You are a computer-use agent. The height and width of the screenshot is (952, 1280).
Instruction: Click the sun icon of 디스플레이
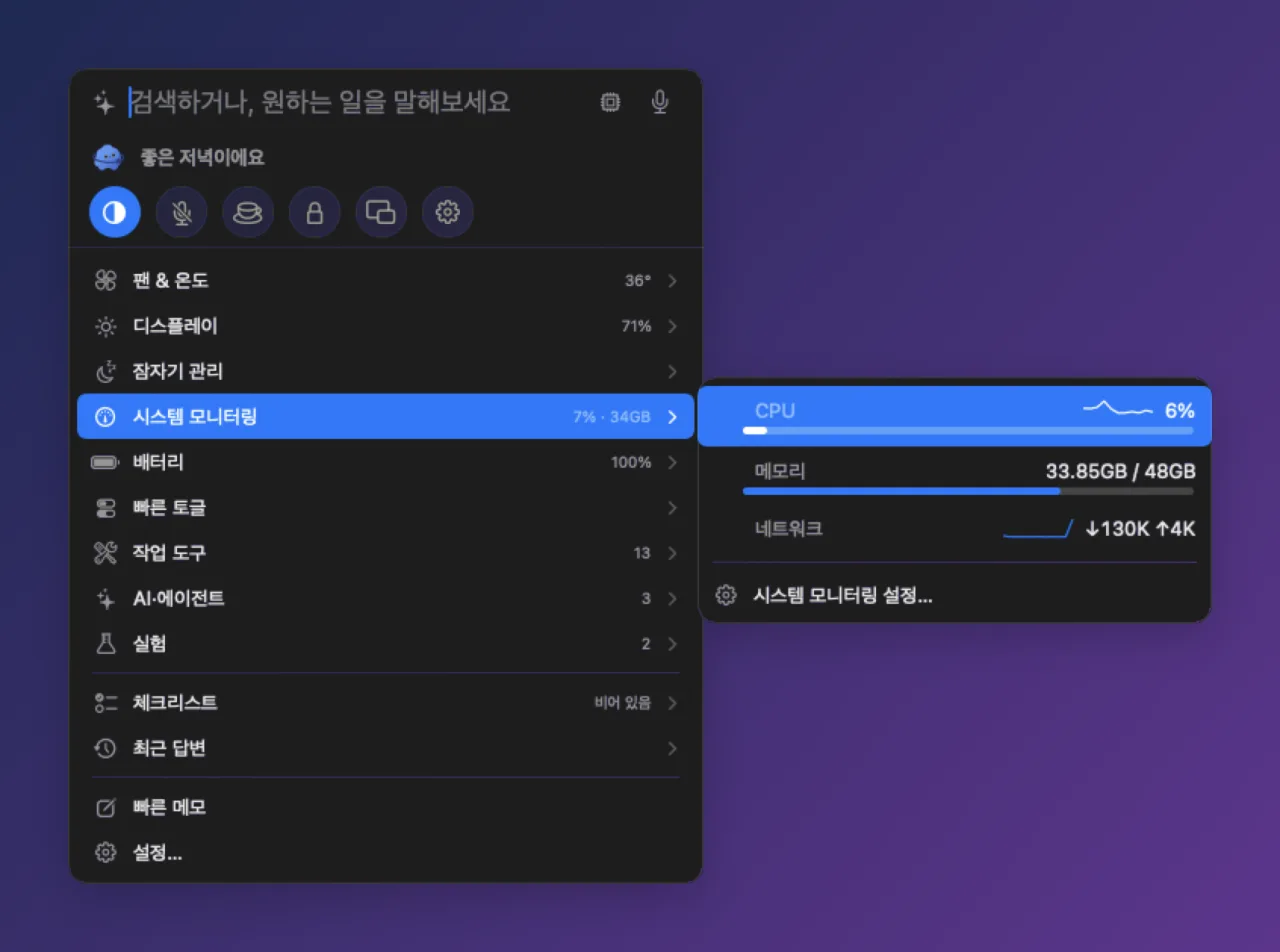pyautogui.click(x=106, y=326)
